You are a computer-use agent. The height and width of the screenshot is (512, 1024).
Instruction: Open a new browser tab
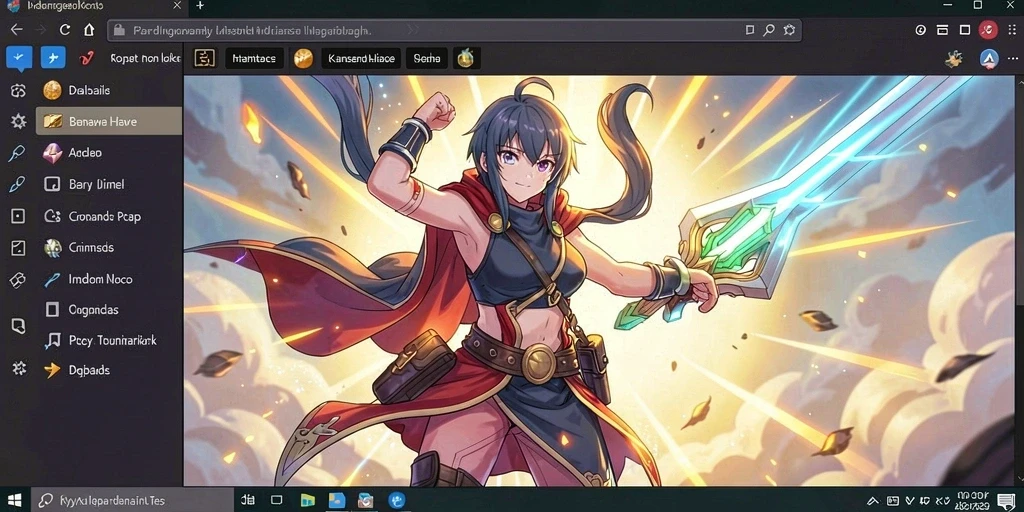[x=200, y=5]
